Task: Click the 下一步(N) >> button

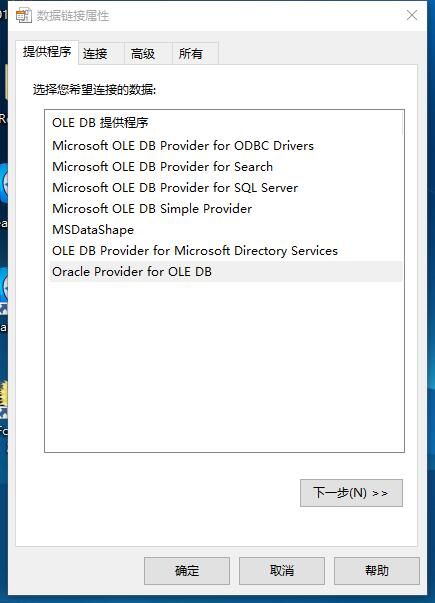Action: (x=351, y=493)
